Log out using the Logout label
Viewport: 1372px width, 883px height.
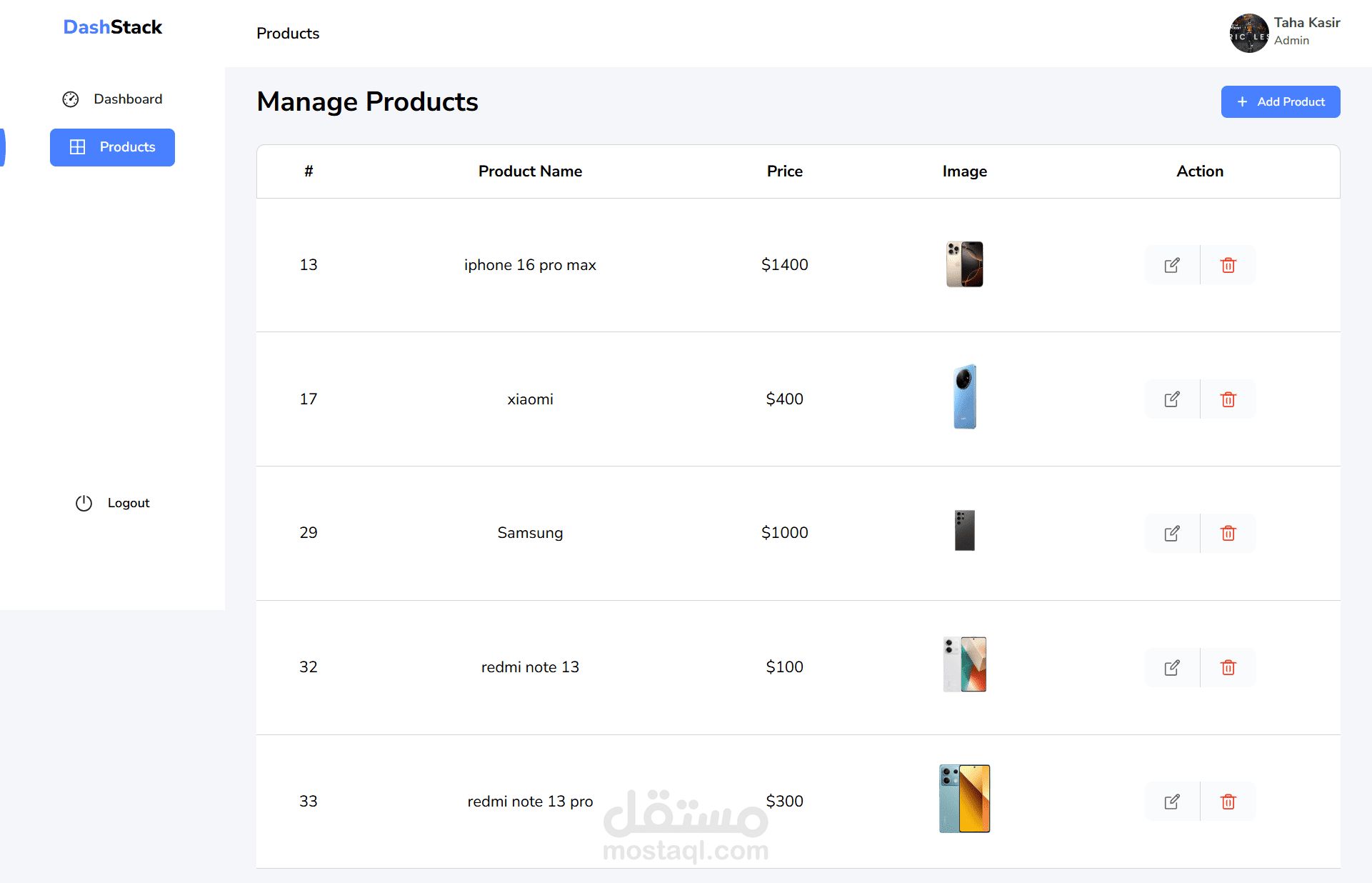[129, 503]
